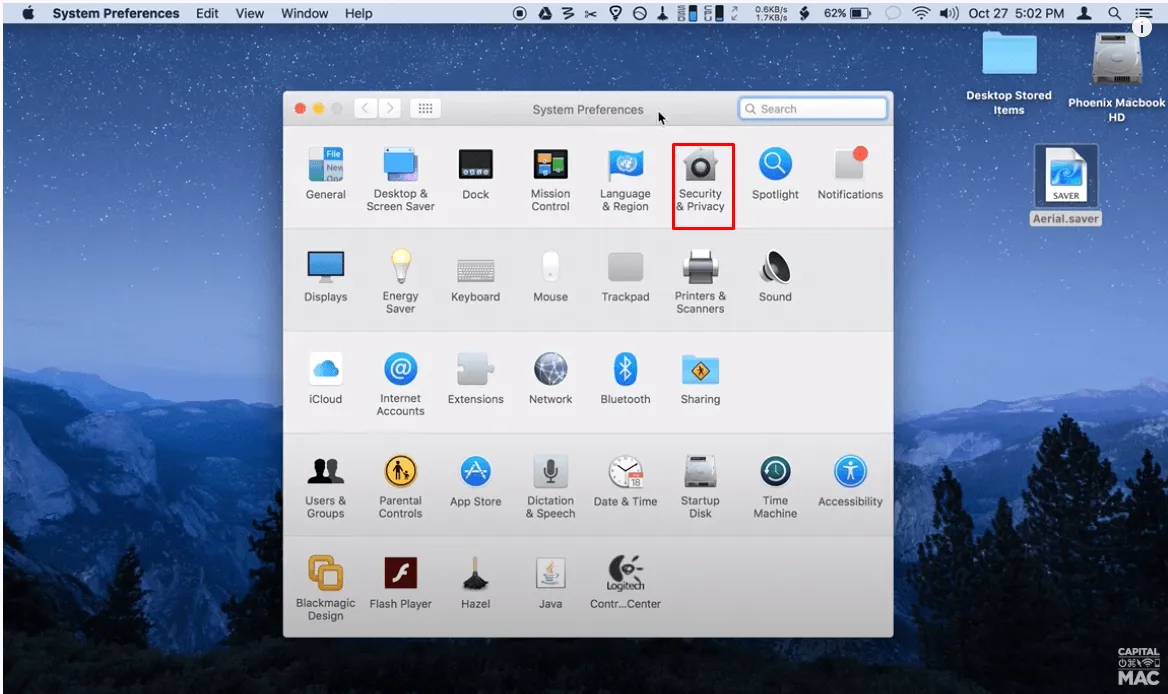Viewport: 1168px width, 694px height.
Task: Open Parental Controls preferences
Action: pos(400,486)
